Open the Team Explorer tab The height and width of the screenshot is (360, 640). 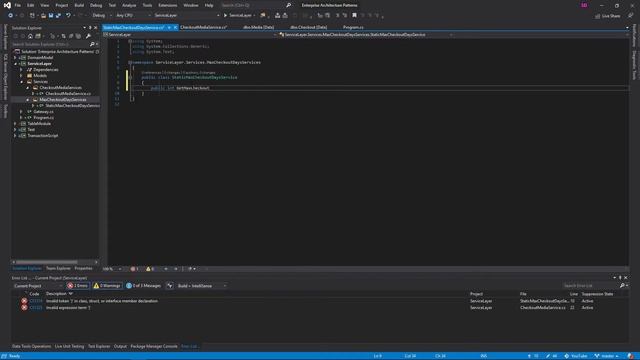(x=58, y=268)
